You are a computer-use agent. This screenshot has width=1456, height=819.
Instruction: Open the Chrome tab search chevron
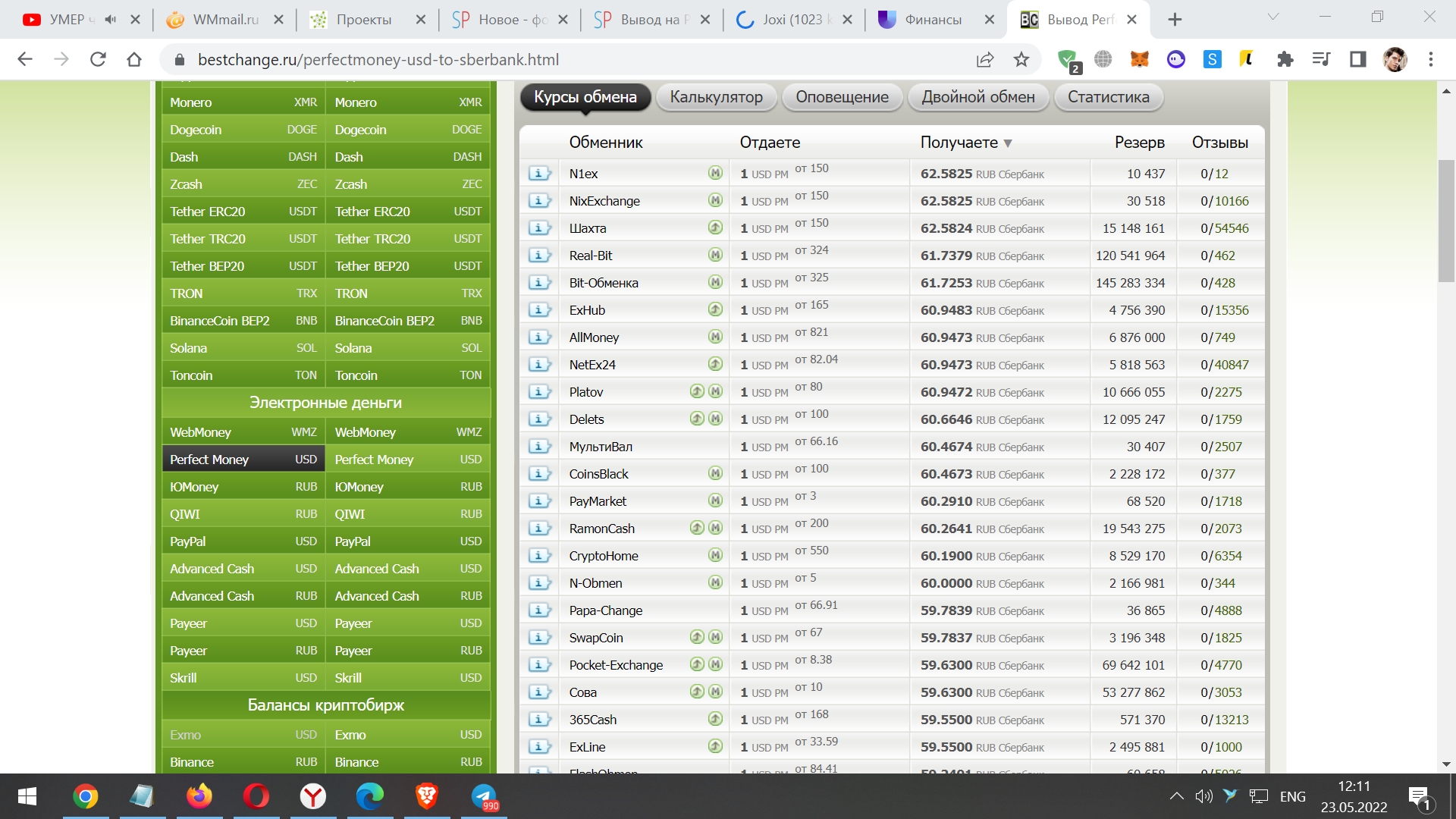coord(1273,17)
